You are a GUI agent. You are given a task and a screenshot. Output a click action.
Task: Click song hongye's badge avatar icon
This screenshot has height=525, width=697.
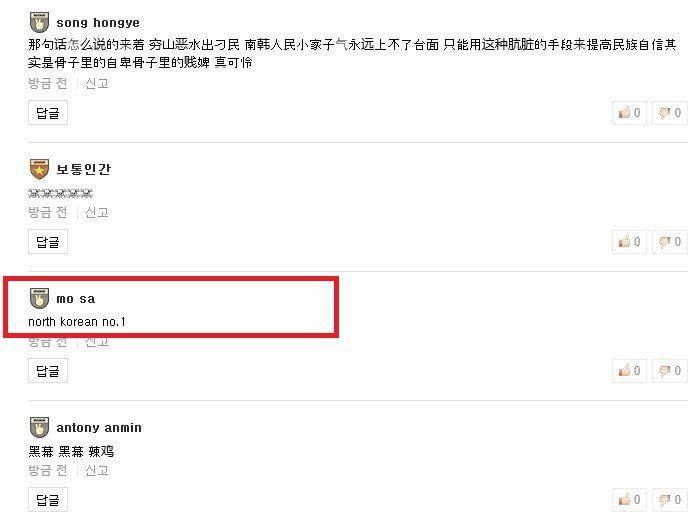tap(39, 22)
